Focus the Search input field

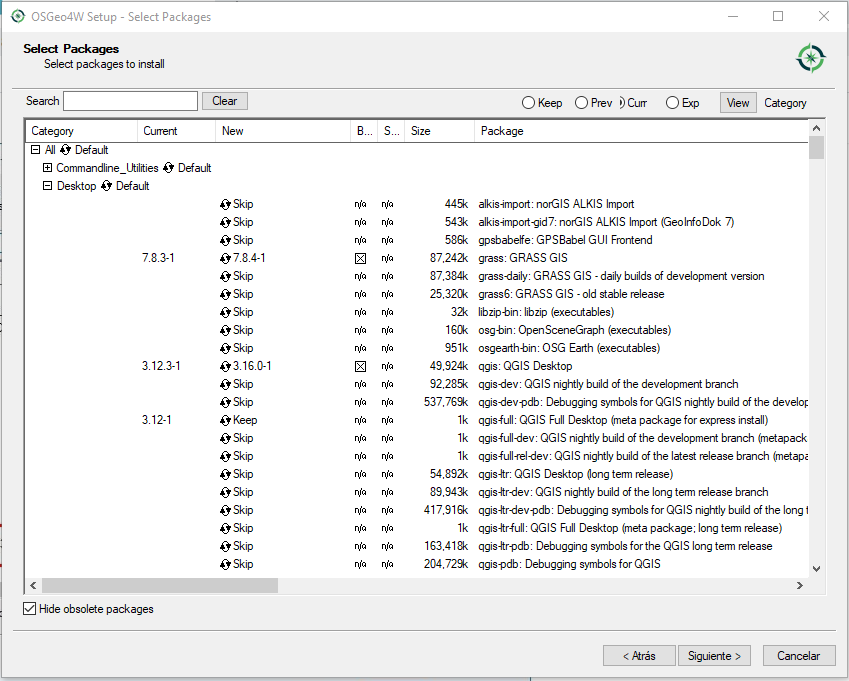130,101
